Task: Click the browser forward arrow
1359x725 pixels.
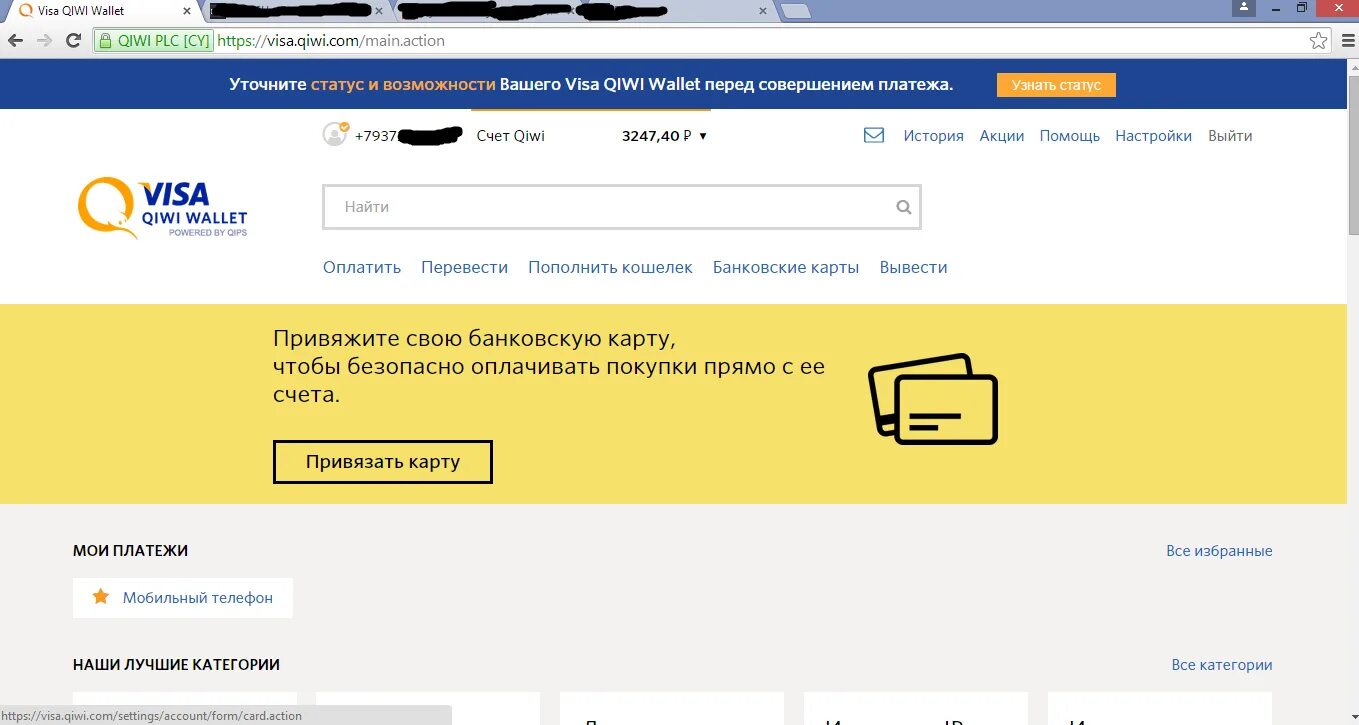Action: click(44, 41)
